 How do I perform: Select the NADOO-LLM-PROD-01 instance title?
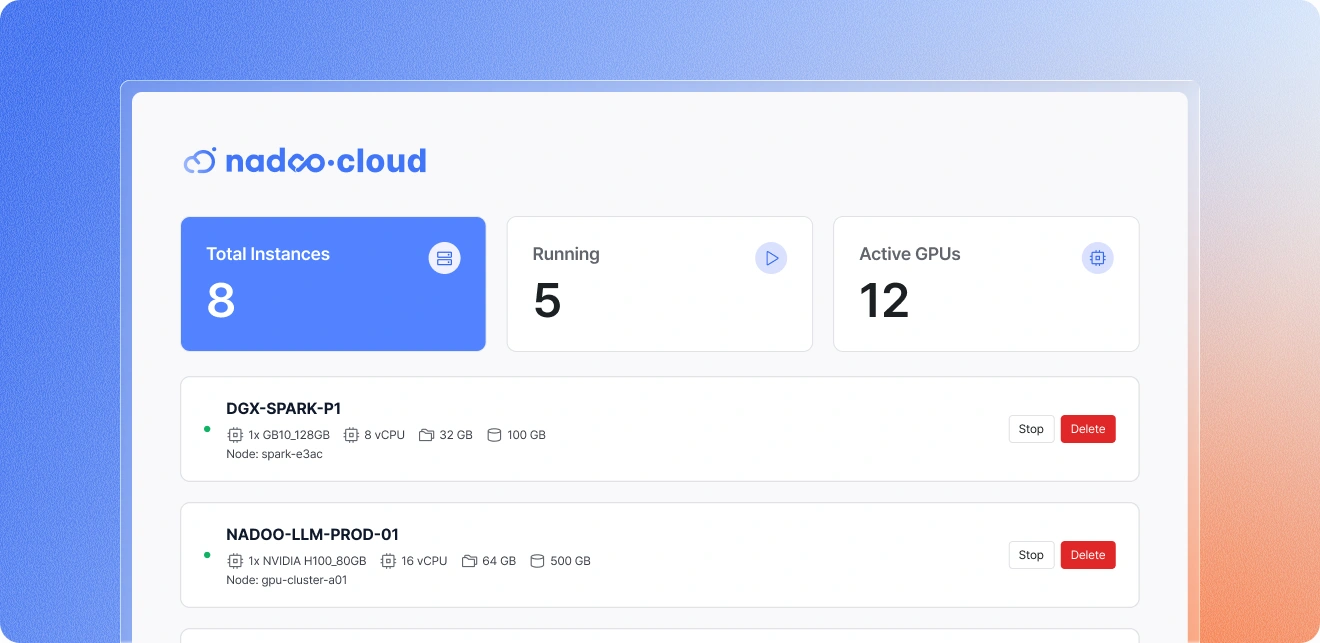[313, 534]
